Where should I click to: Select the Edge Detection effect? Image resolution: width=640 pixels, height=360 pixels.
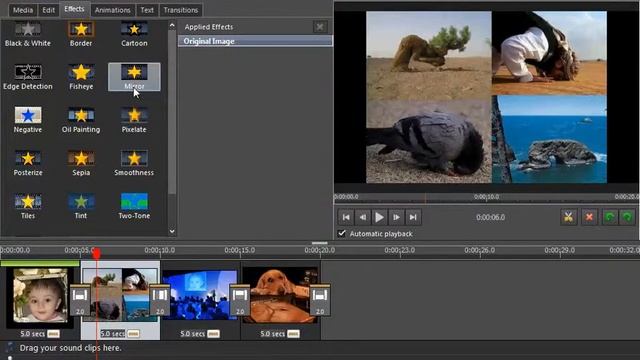coord(28,77)
